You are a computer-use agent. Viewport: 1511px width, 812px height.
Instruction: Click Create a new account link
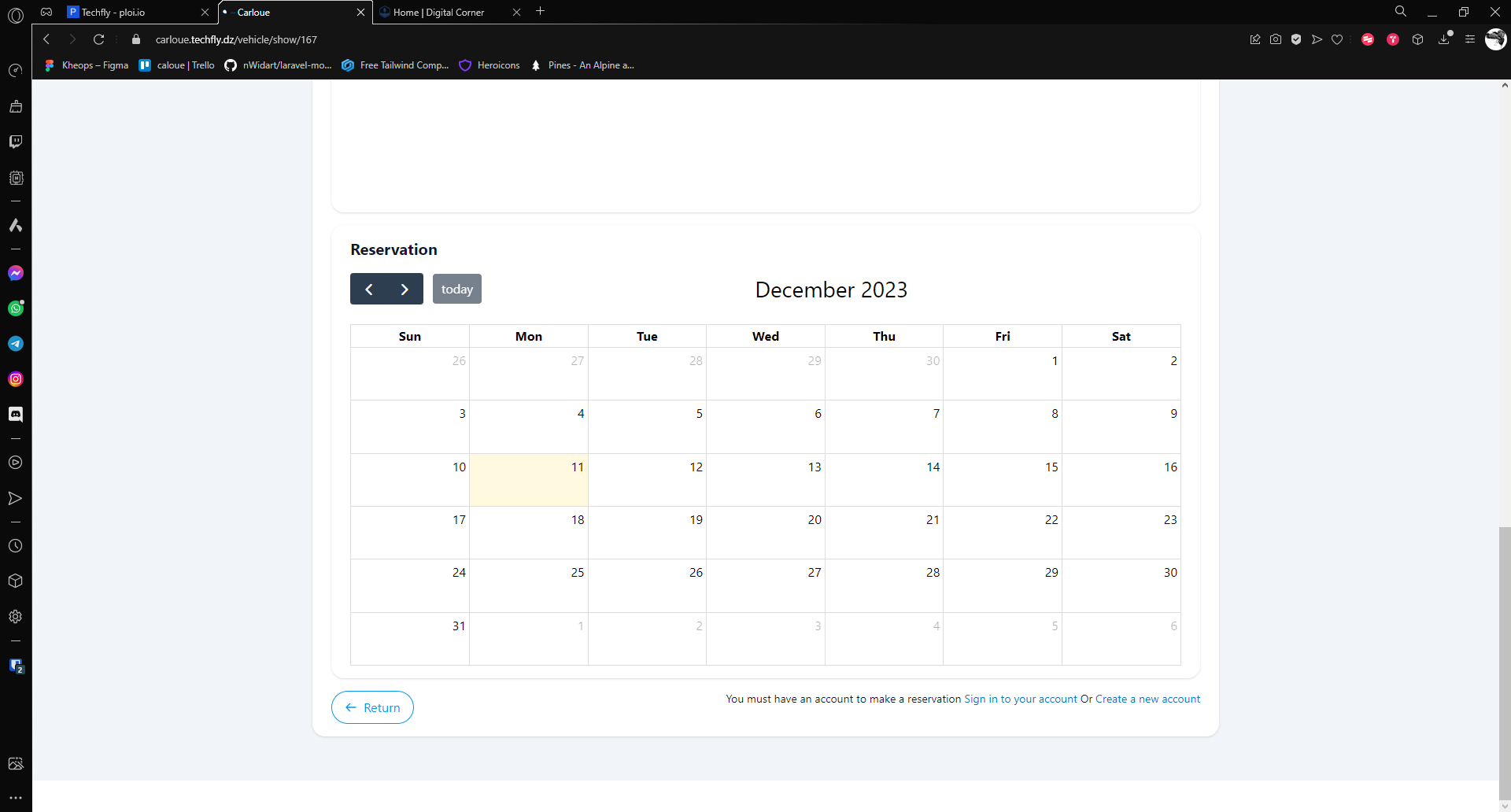point(1147,699)
